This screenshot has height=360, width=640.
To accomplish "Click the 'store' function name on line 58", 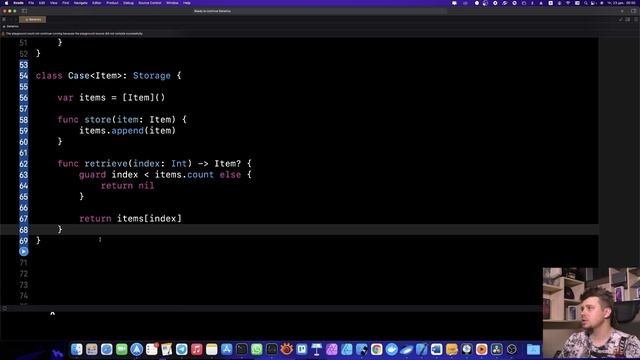I will tap(98, 120).
